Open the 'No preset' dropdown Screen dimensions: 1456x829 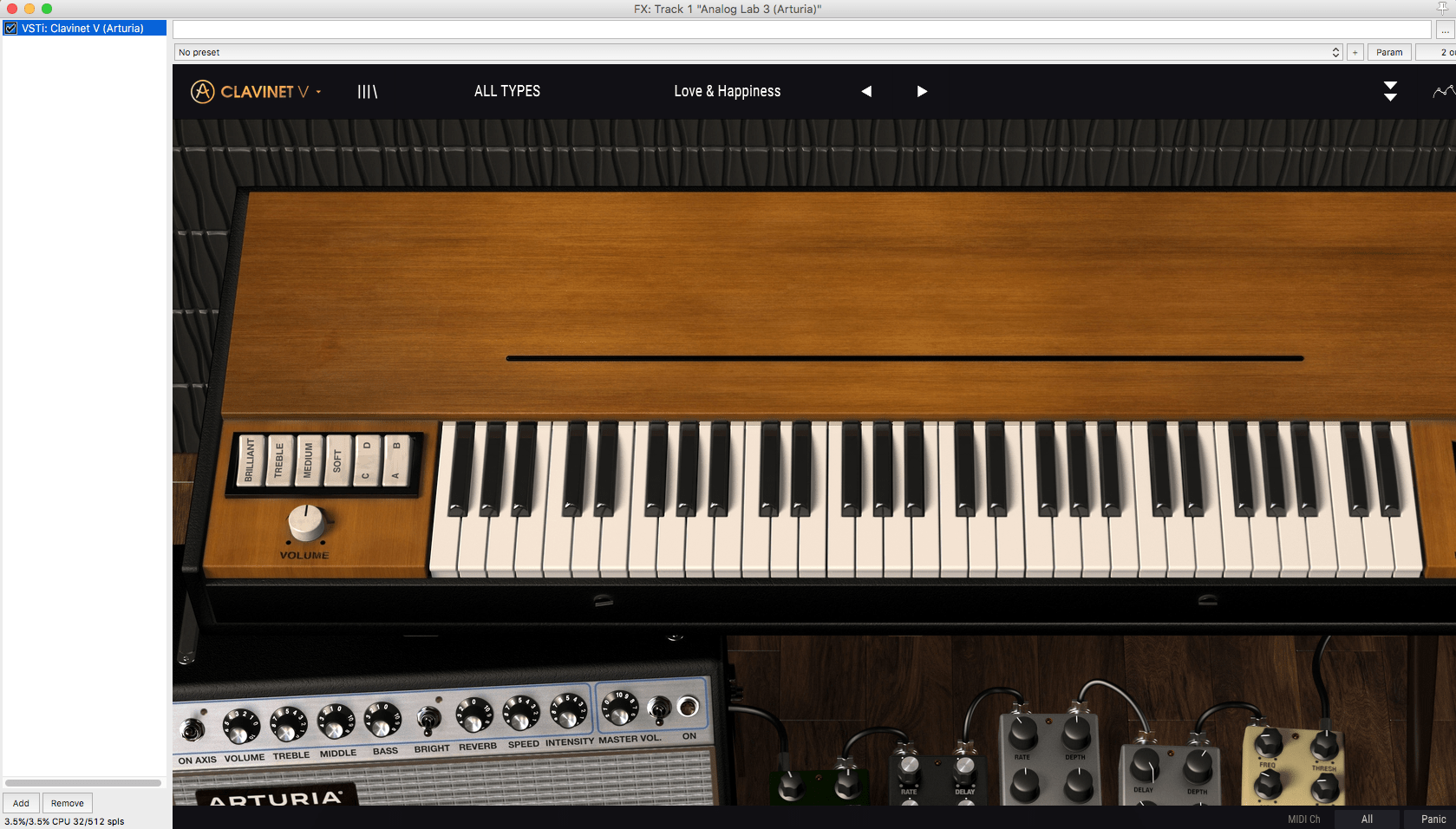click(759, 52)
